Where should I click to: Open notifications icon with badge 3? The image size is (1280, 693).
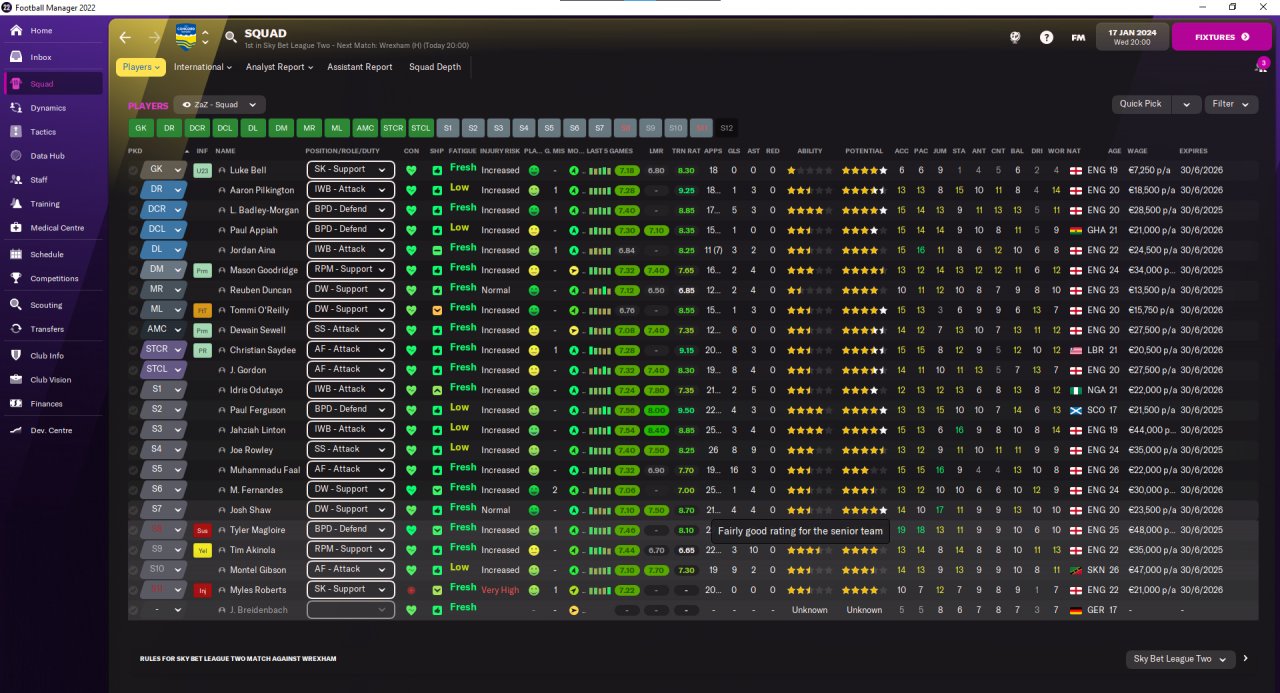(1261, 66)
